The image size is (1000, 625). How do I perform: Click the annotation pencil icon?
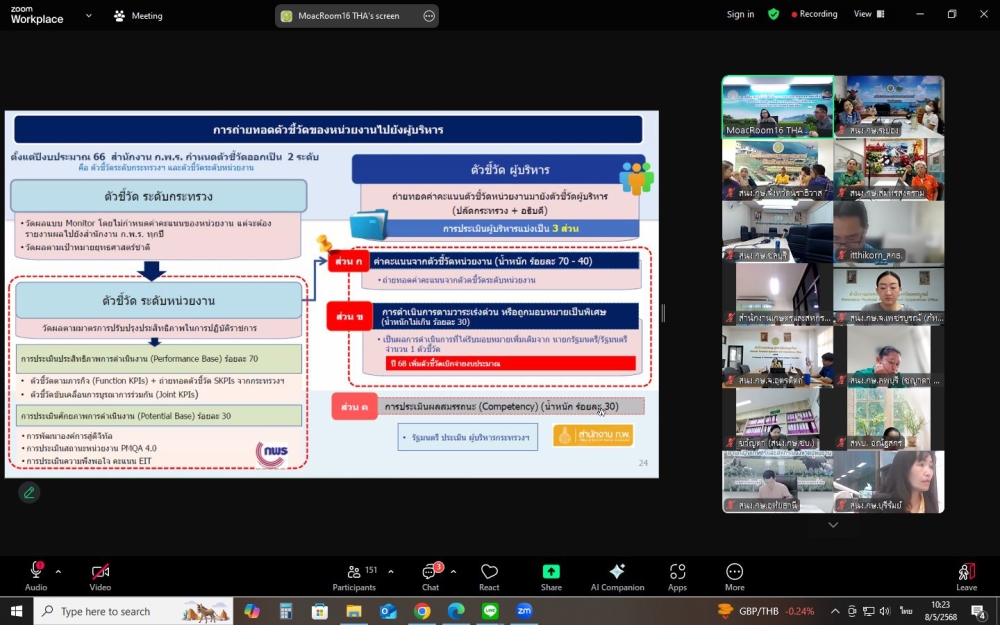click(29, 492)
